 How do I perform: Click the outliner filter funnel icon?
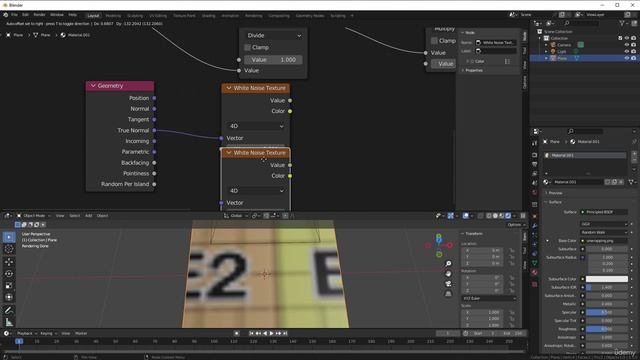click(x=622, y=23)
